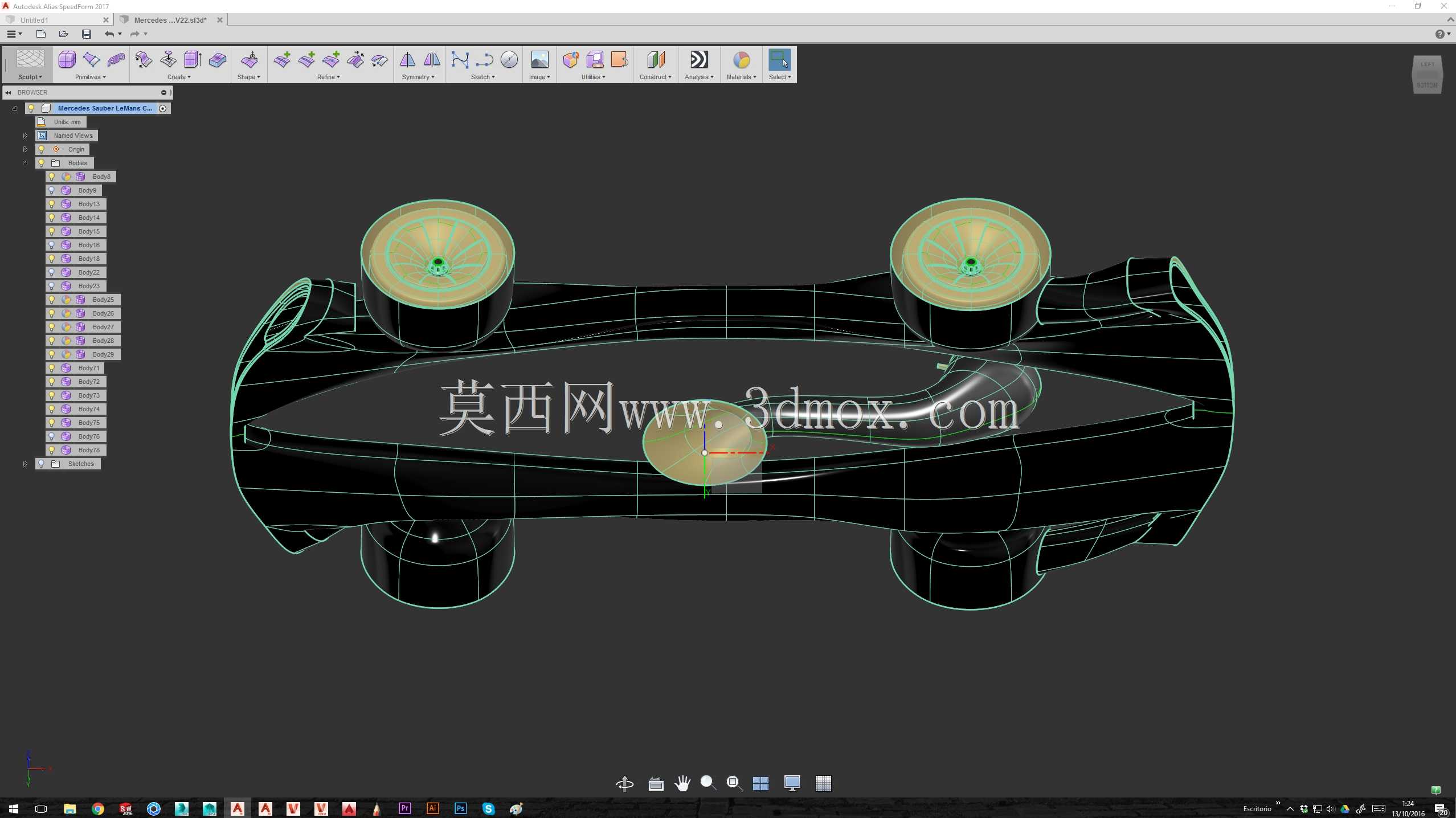Open the Refine dropdown menu

point(329,77)
